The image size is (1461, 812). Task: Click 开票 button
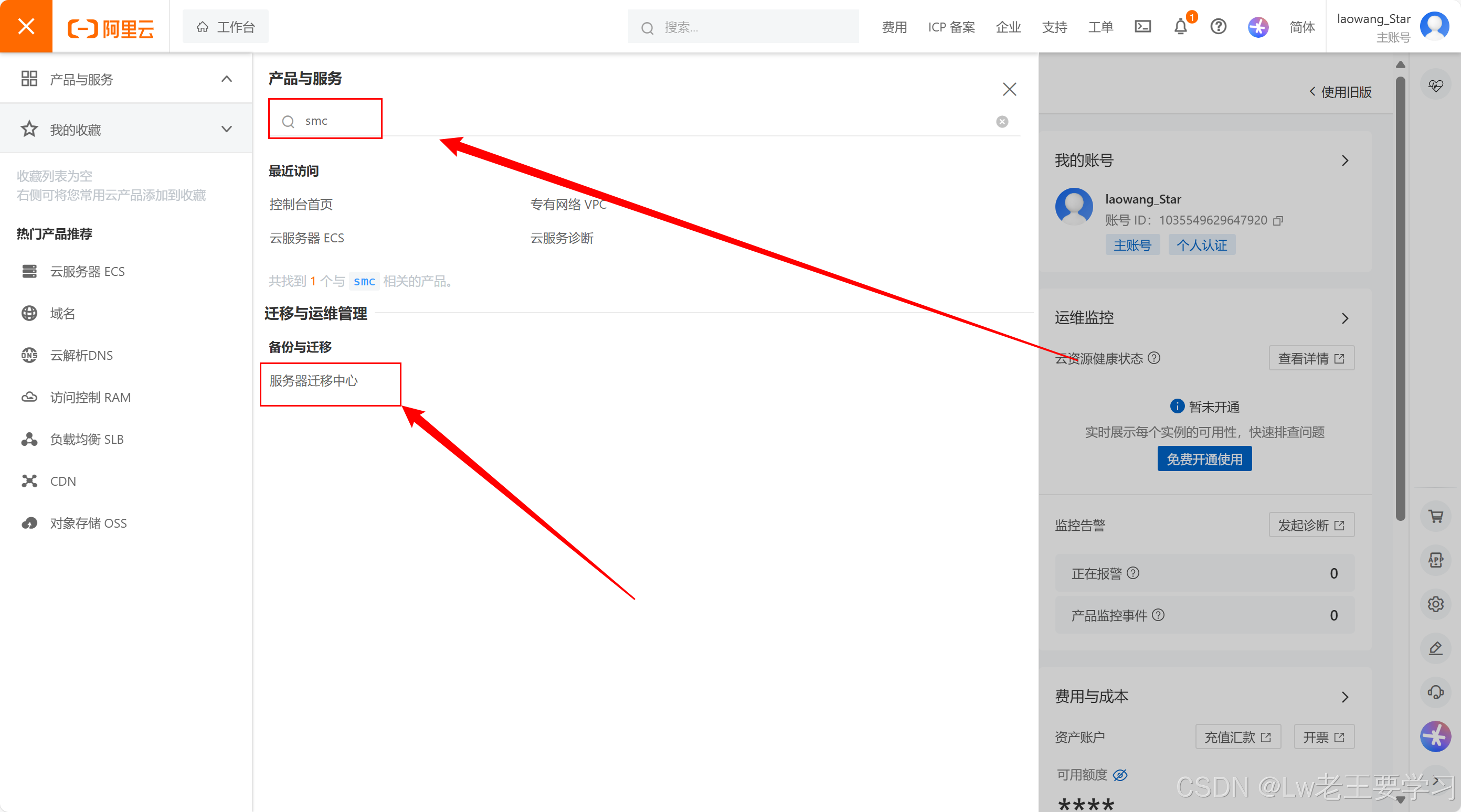point(1324,736)
